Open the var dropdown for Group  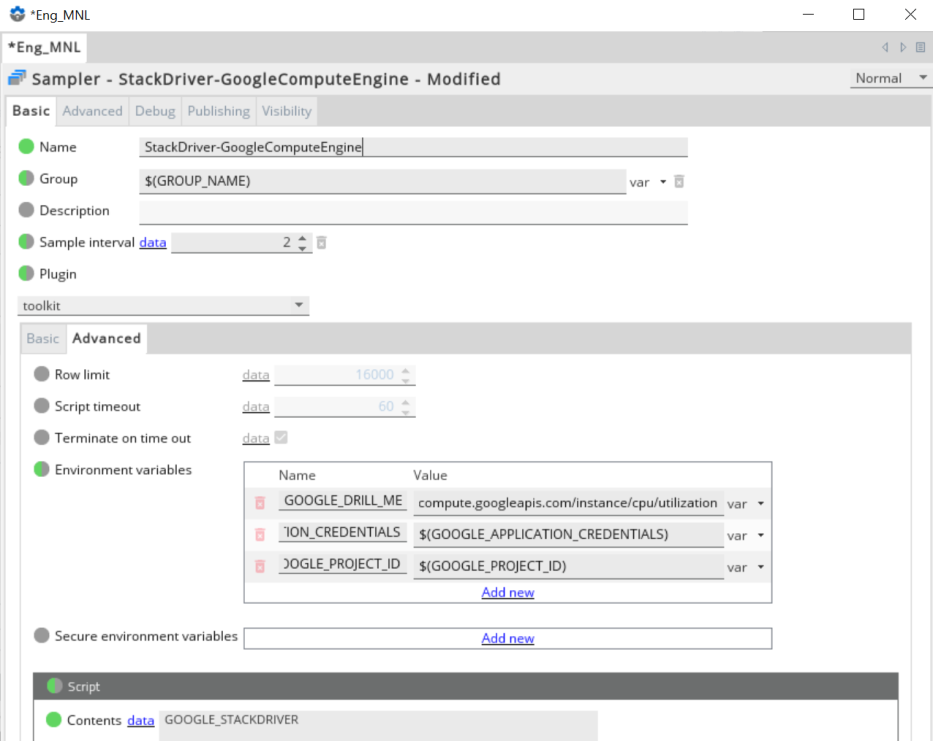pos(663,182)
